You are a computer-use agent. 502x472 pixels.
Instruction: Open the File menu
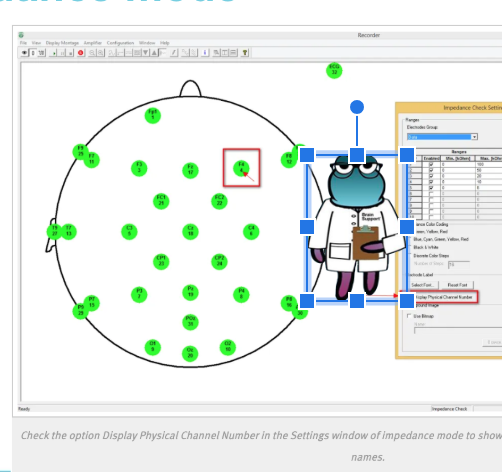pos(23,43)
